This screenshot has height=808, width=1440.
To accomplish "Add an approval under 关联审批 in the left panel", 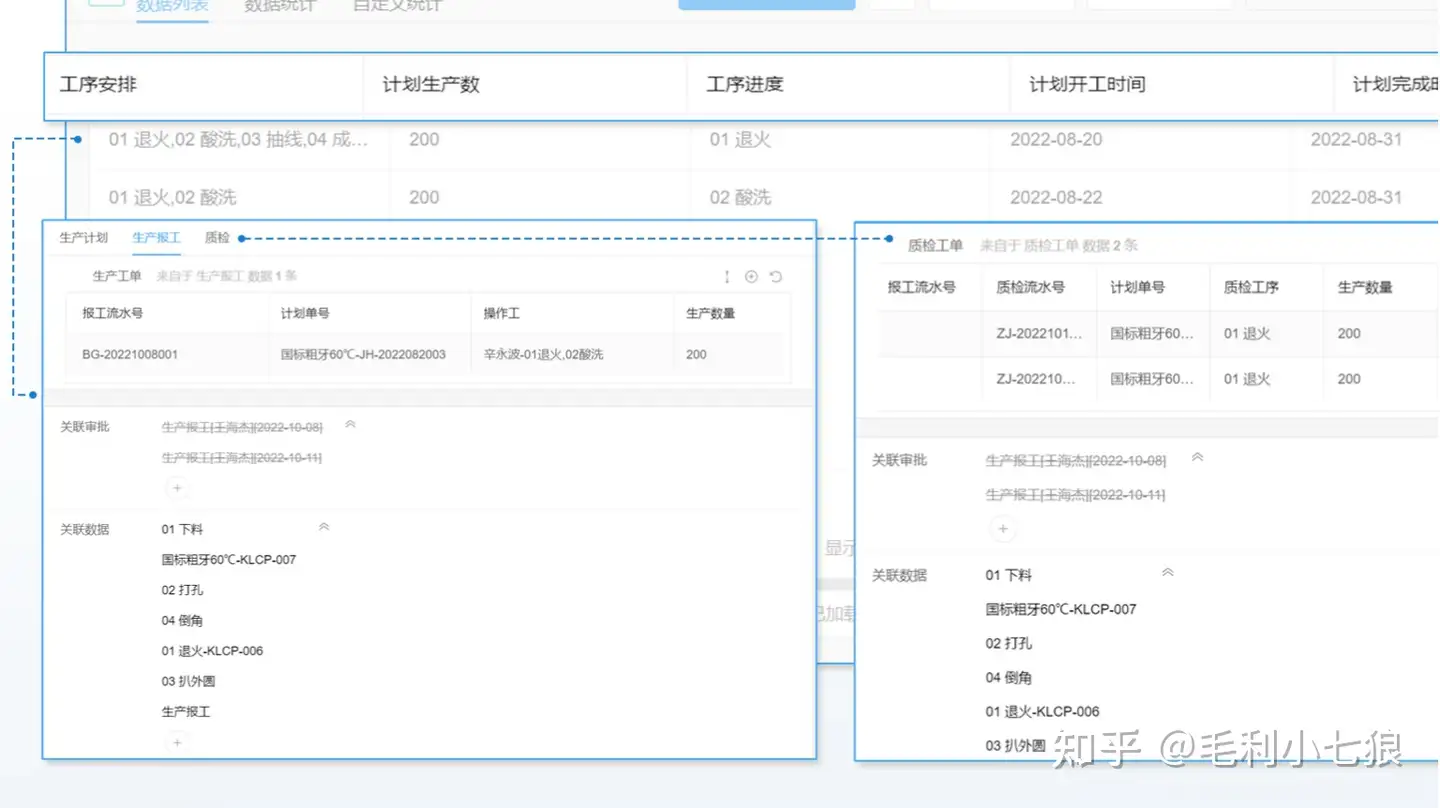I will [x=177, y=488].
